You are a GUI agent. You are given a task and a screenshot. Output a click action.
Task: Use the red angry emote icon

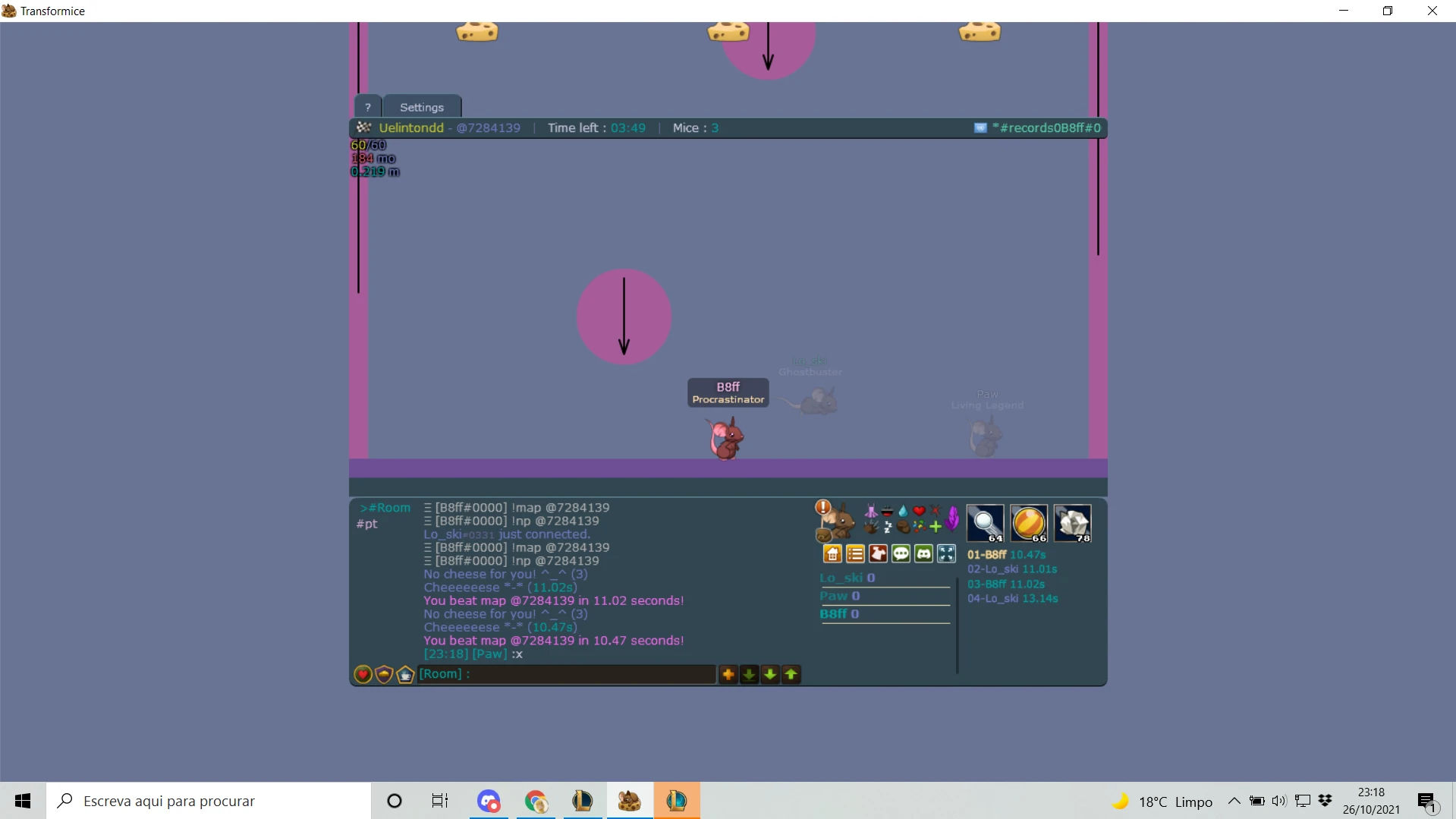tap(935, 511)
